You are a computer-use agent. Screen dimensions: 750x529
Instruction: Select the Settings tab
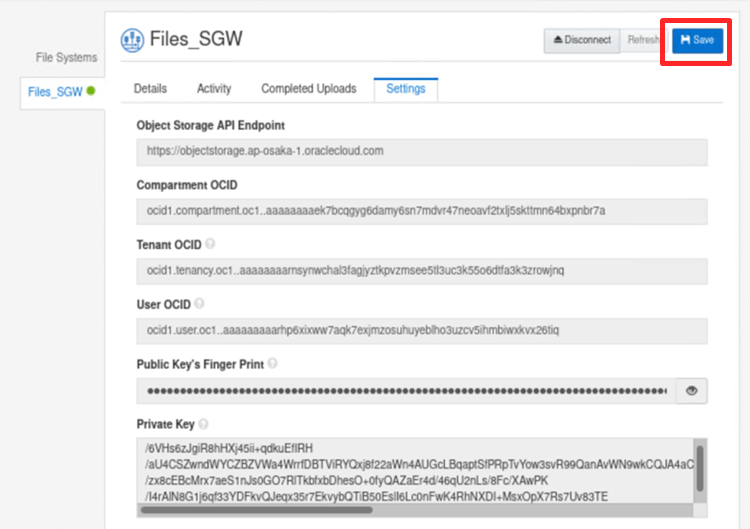coord(406,89)
